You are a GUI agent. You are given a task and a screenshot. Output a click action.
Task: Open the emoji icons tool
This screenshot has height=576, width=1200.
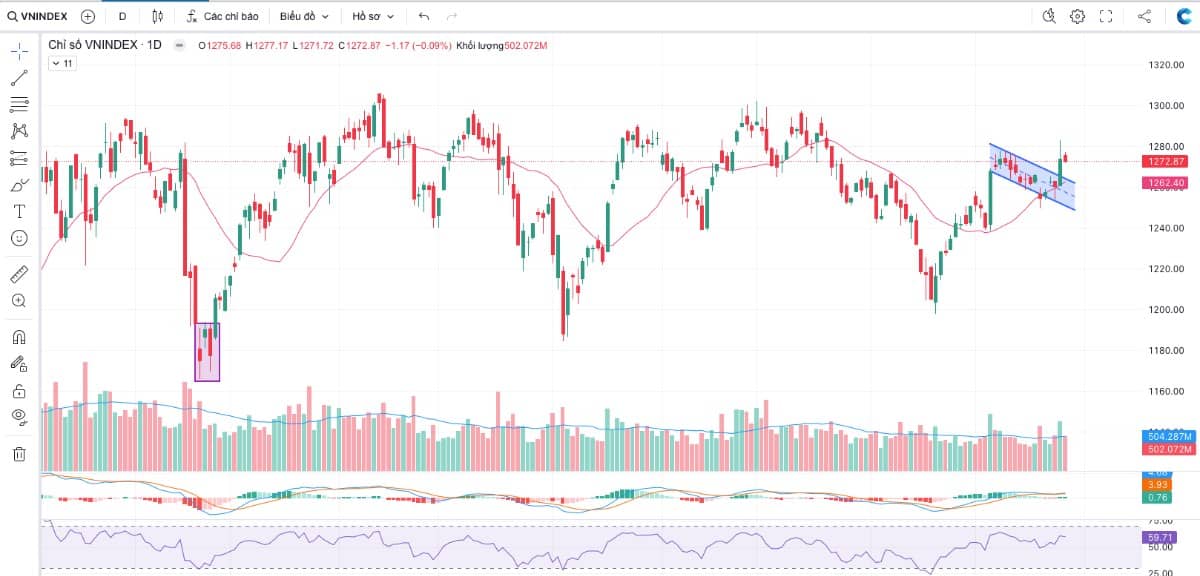point(19,238)
